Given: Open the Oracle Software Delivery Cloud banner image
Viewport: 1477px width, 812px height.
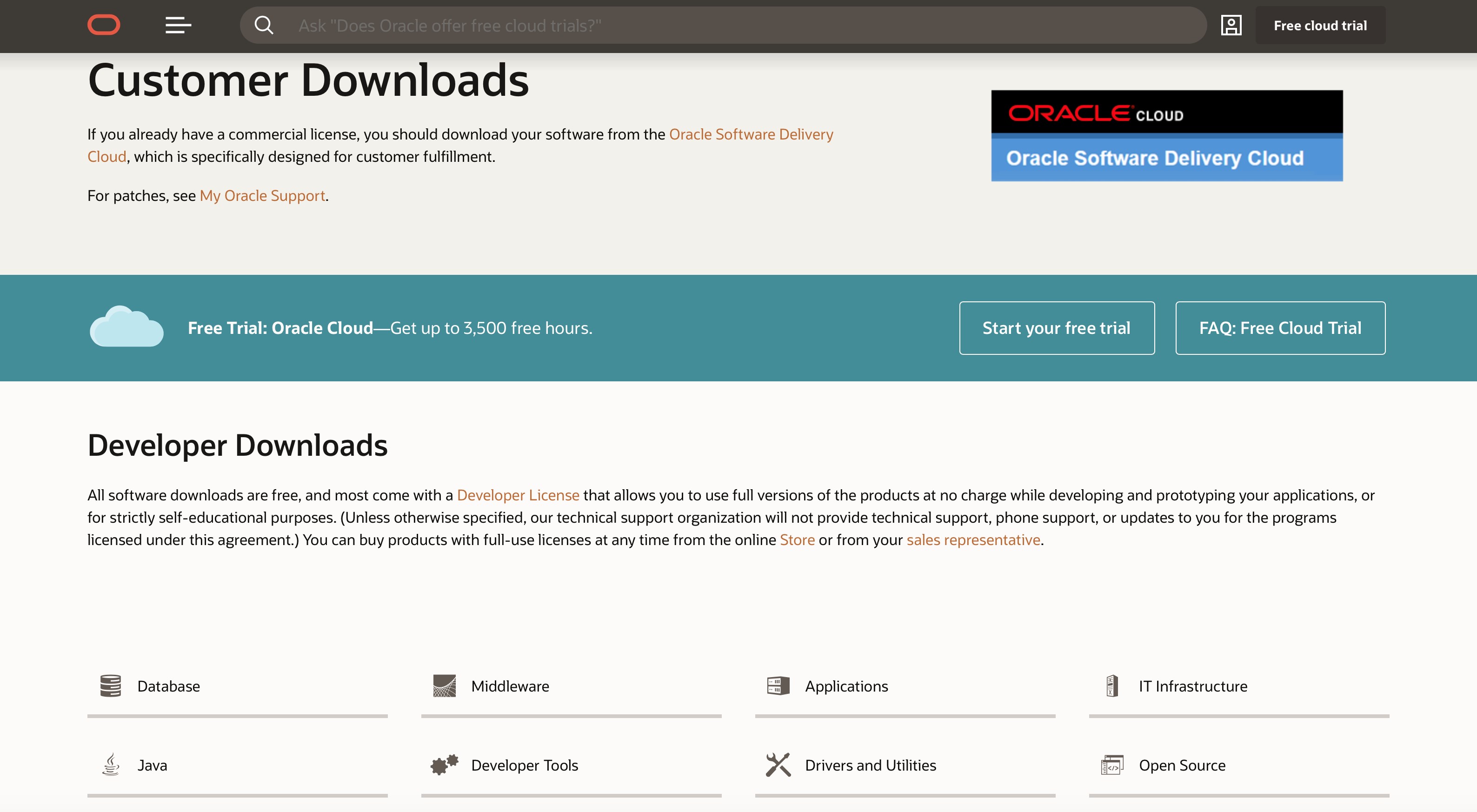Looking at the screenshot, I should (1167, 136).
